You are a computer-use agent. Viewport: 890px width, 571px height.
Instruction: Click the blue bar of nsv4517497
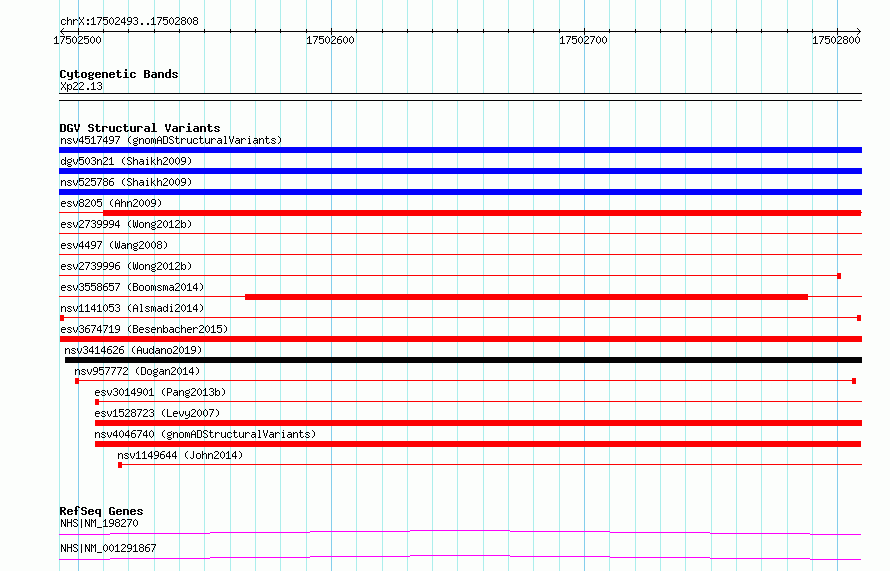click(x=460, y=150)
